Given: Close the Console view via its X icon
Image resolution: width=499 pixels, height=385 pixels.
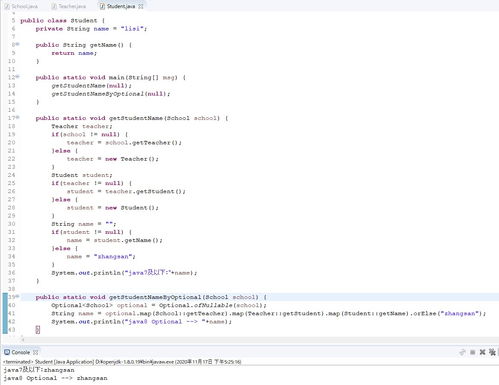Looking at the screenshot, I should [35, 352].
